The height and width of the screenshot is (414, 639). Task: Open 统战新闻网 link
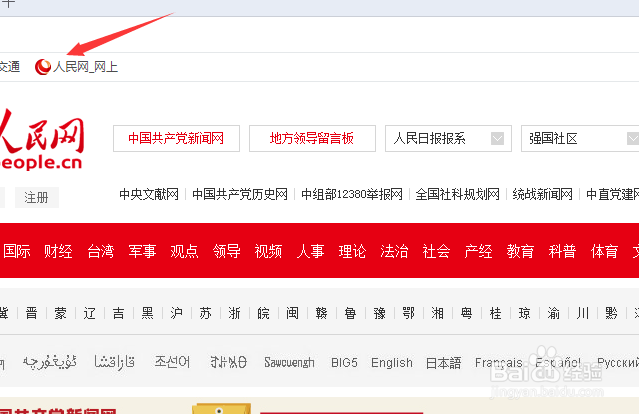click(x=542, y=194)
